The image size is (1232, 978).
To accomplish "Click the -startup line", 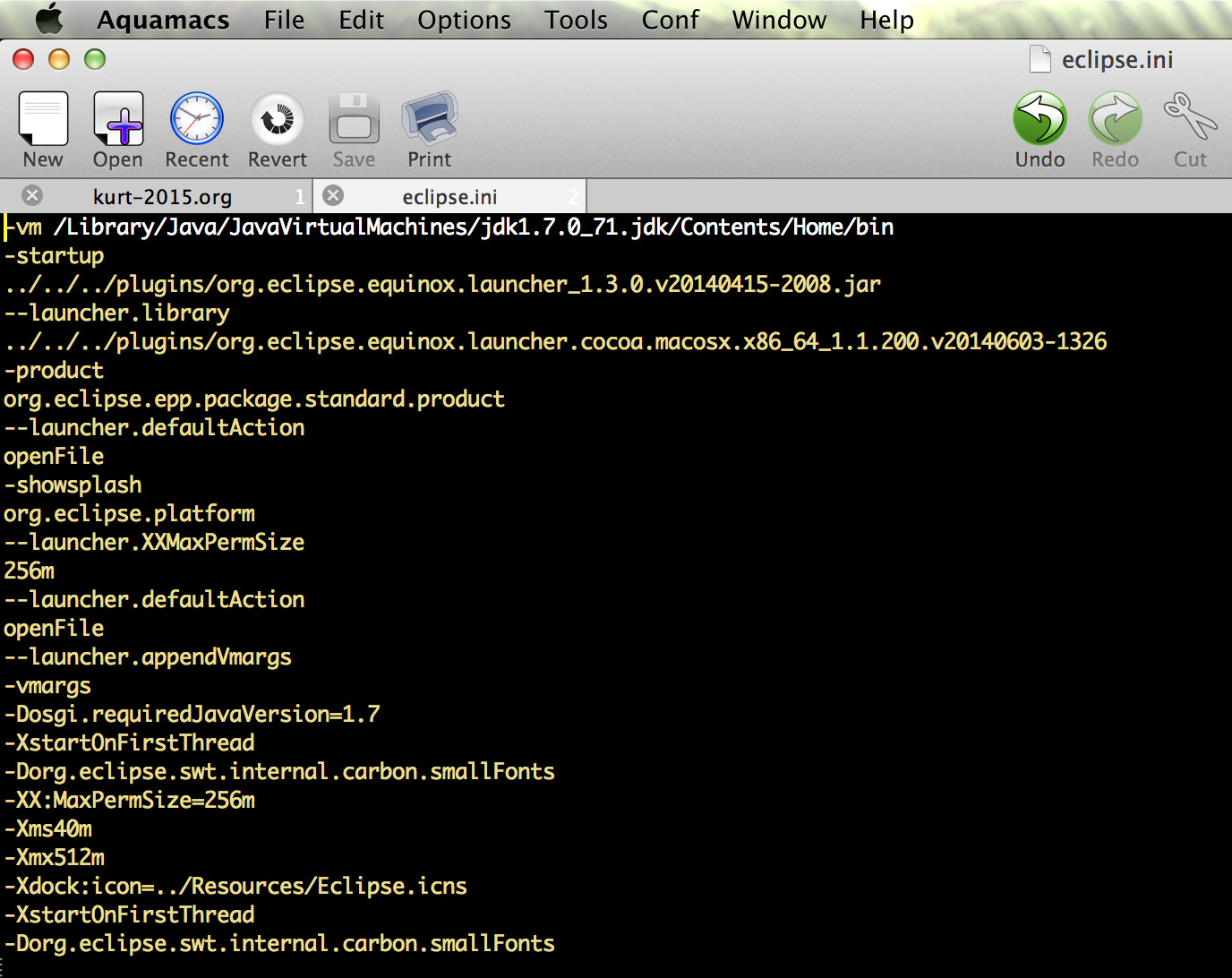I will click(x=54, y=255).
